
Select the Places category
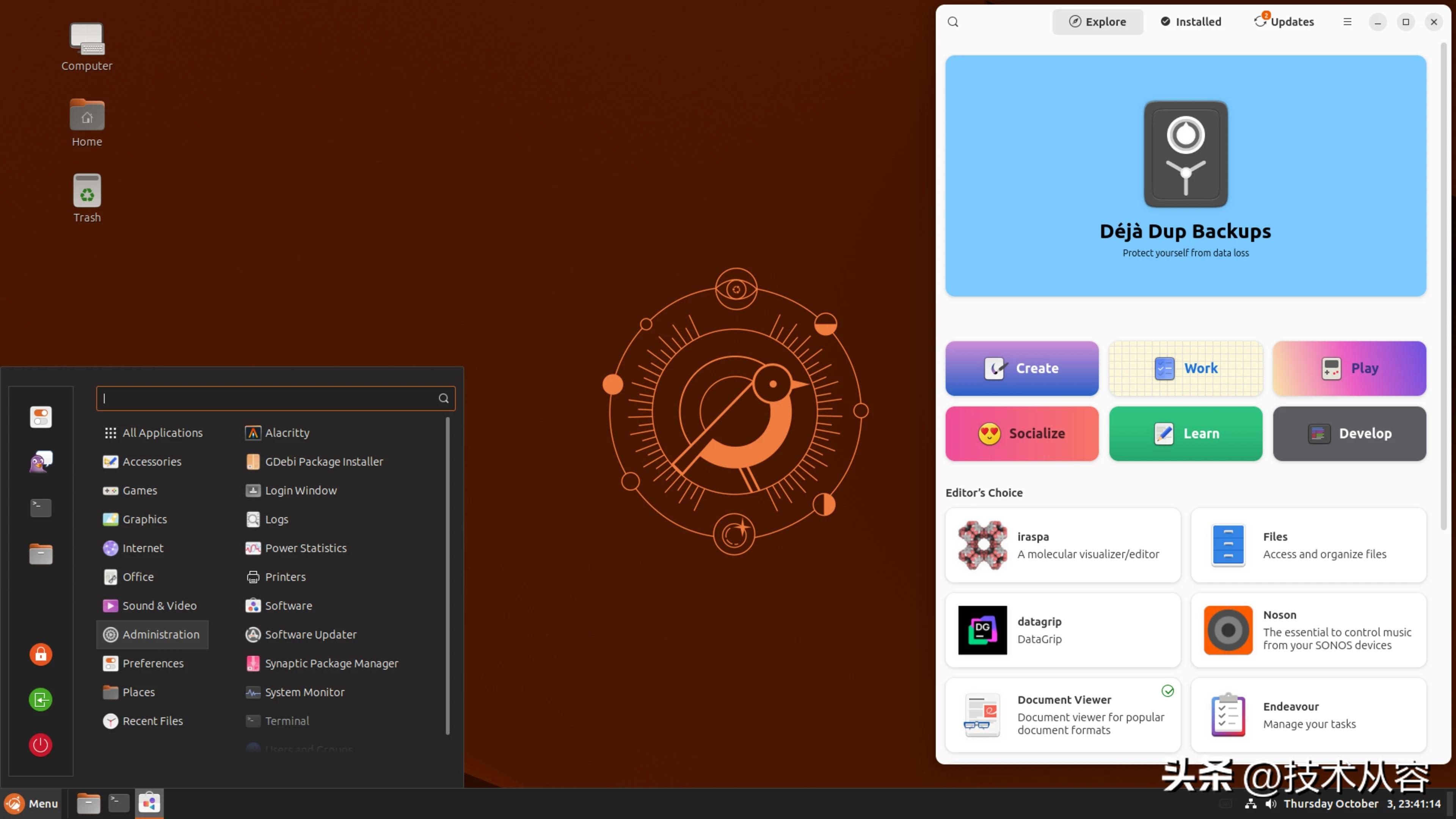(152, 692)
